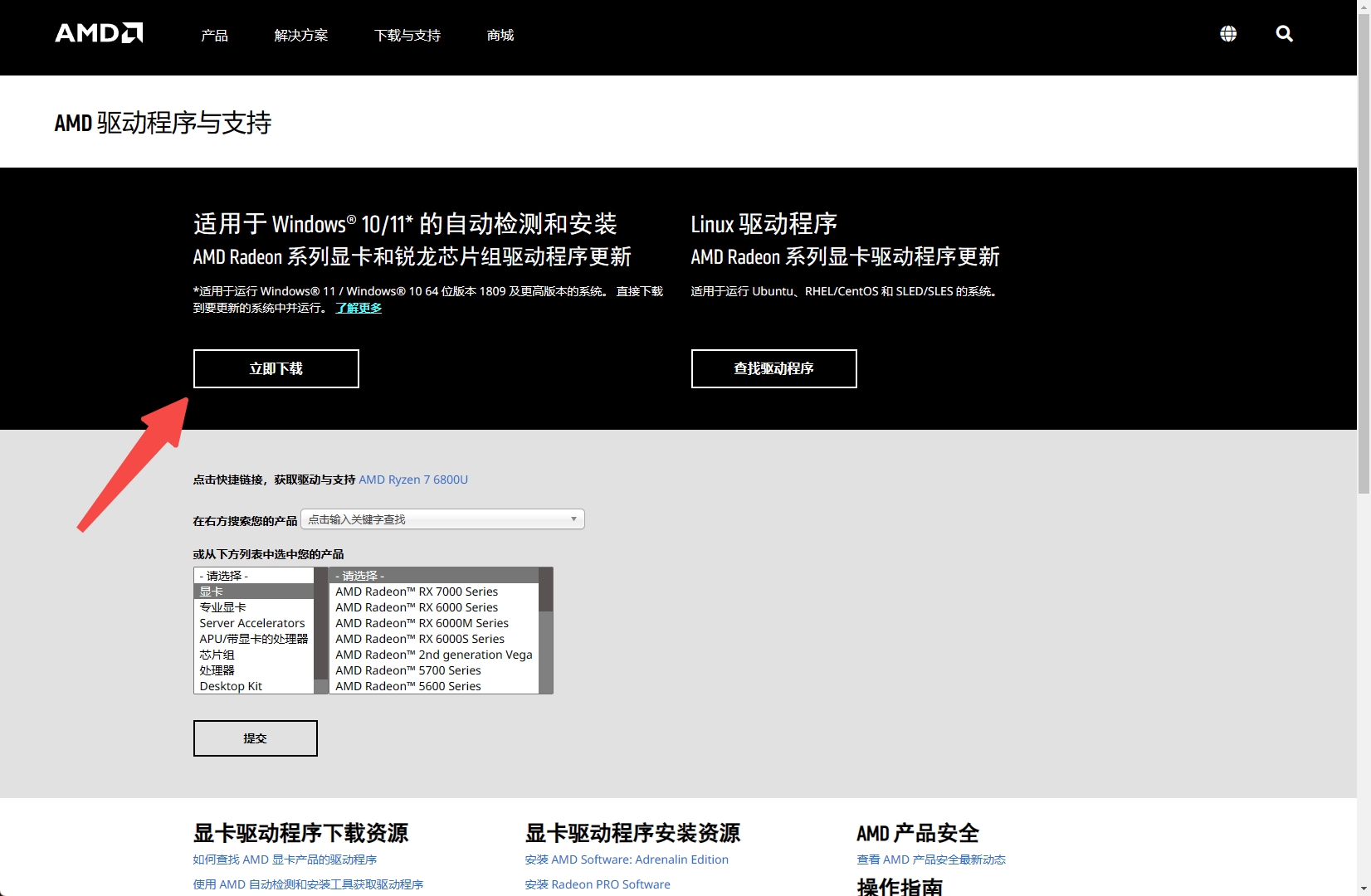Open the globe language selector icon
Screen dimensions: 1371x896
point(1228,34)
